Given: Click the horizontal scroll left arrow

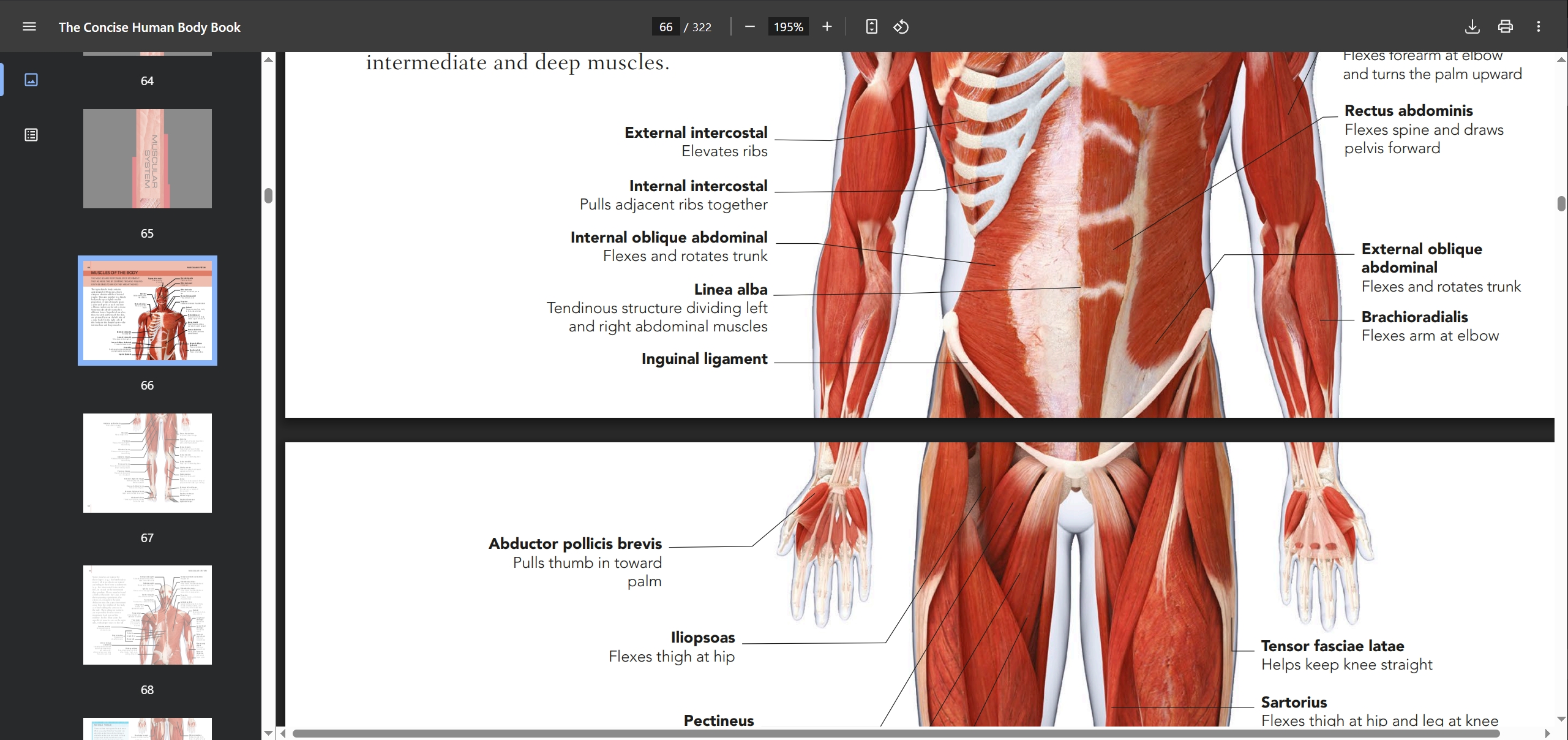Looking at the screenshot, I should 283,733.
